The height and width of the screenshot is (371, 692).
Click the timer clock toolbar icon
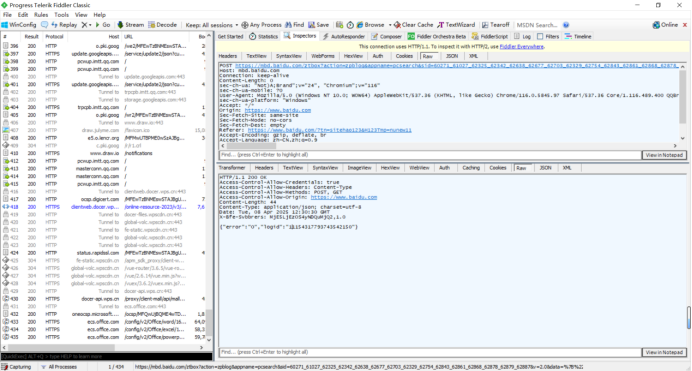350,25
